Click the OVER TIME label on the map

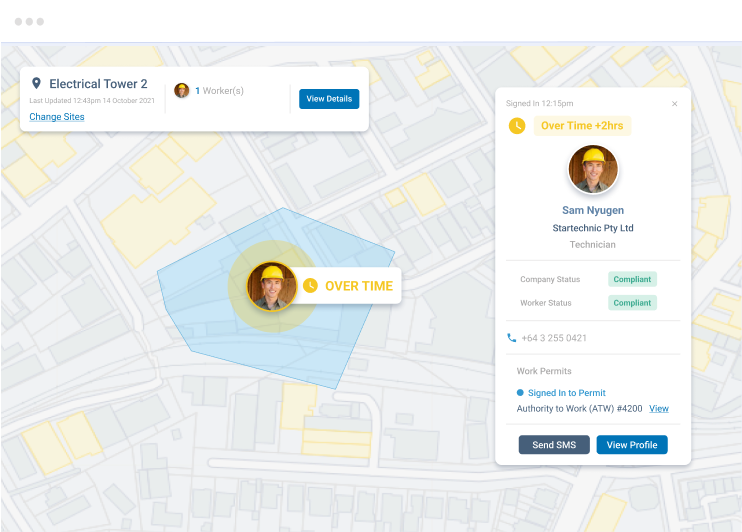[359, 286]
